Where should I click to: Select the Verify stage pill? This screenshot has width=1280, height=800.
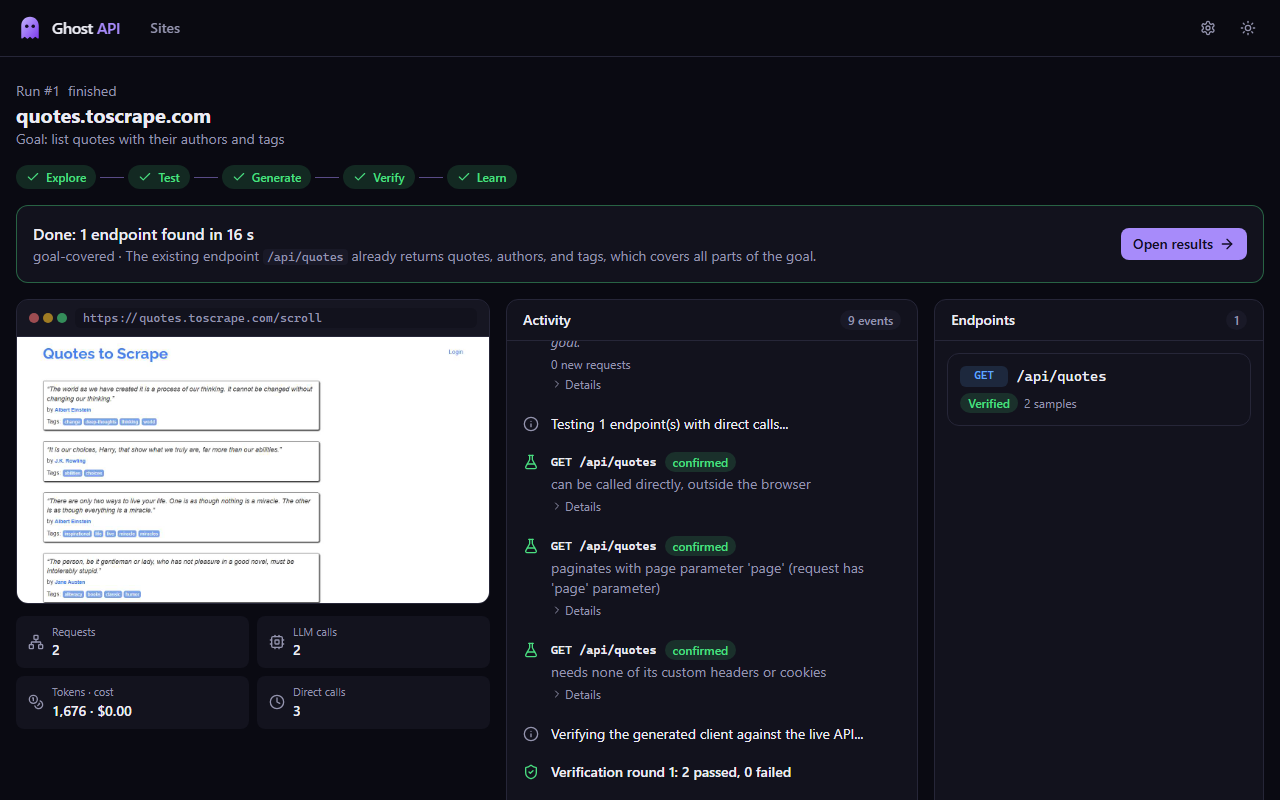click(378, 177)
